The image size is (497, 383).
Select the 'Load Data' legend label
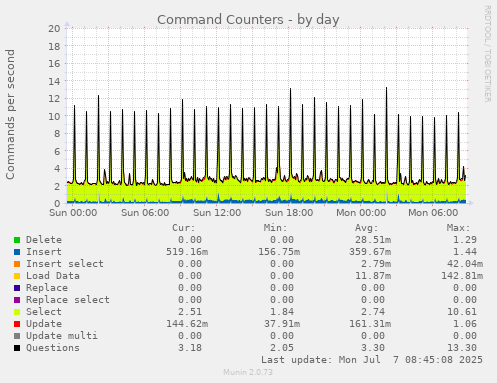(53, 276)
